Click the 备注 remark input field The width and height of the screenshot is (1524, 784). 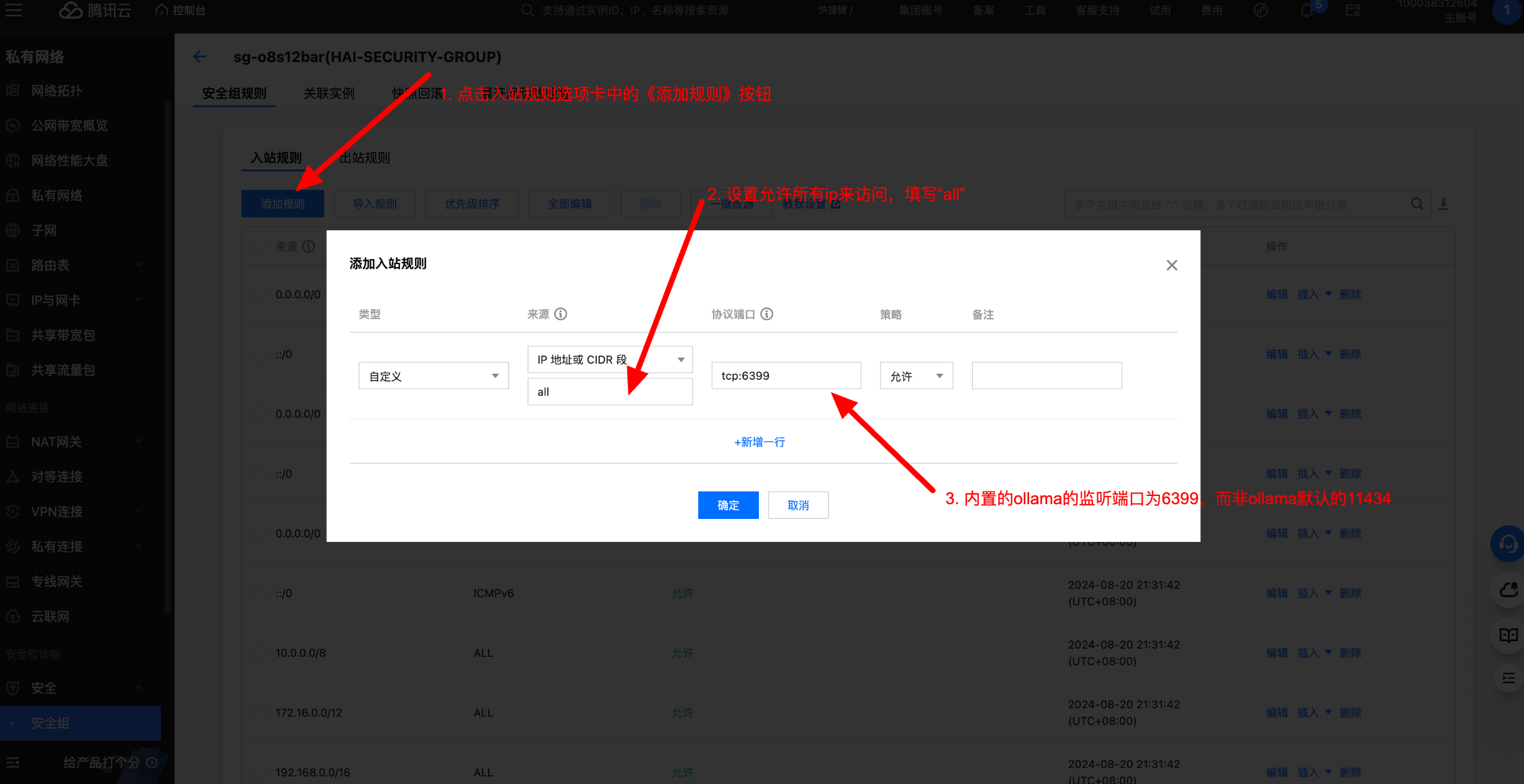pyautogui.click(x=1046, y=376)
